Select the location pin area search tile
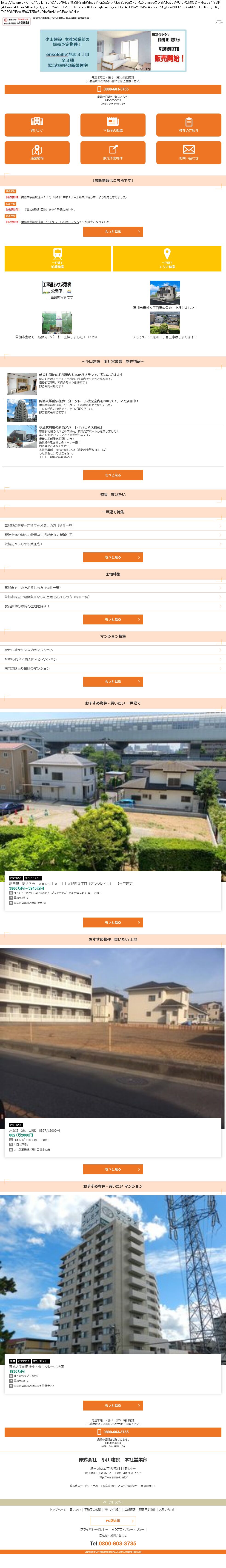 167,259
